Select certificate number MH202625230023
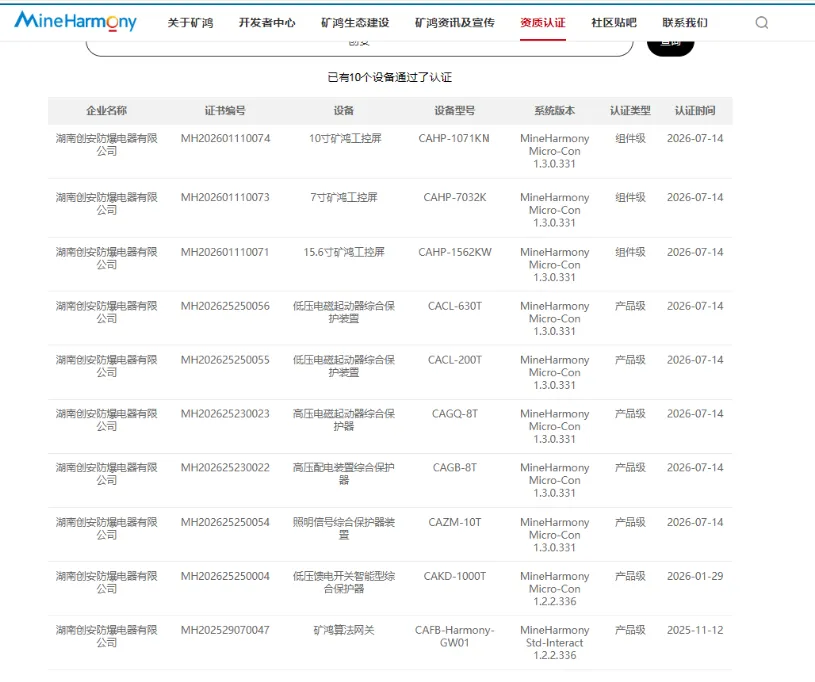This screenshot has width=815, height=682. [x=225, y=414]
